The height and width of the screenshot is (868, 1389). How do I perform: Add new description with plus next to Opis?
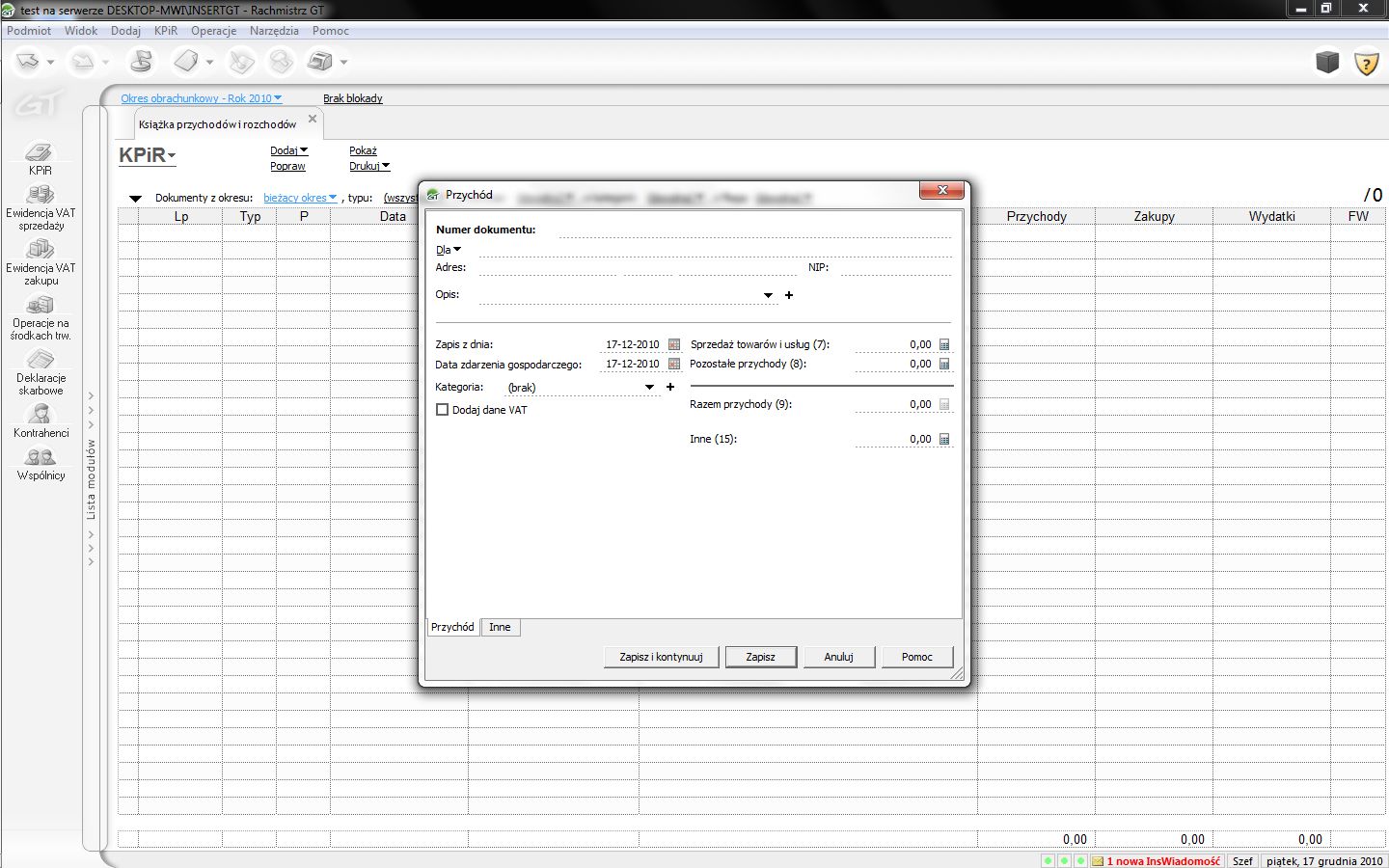(x=789, y=295)
